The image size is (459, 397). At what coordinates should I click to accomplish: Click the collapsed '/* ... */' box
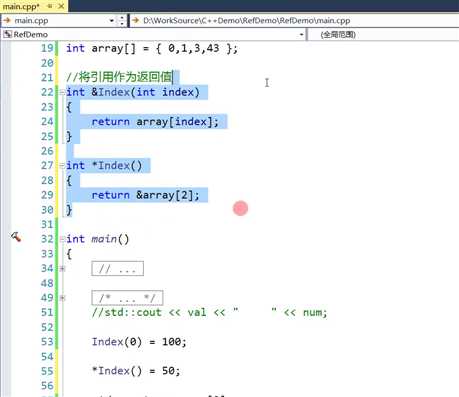tap(127, 298)
